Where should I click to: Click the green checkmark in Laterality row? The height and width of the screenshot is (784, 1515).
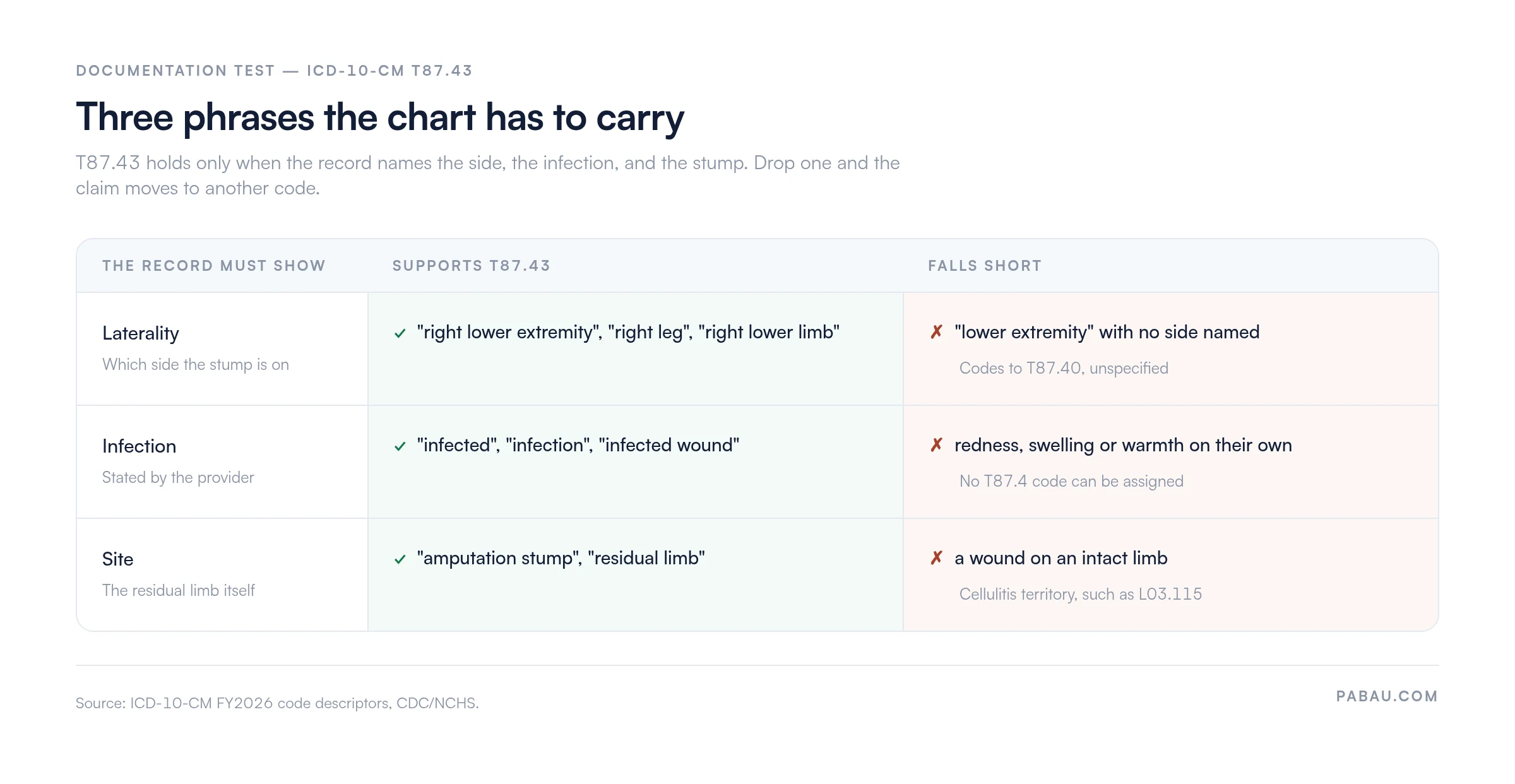(400, 333)
